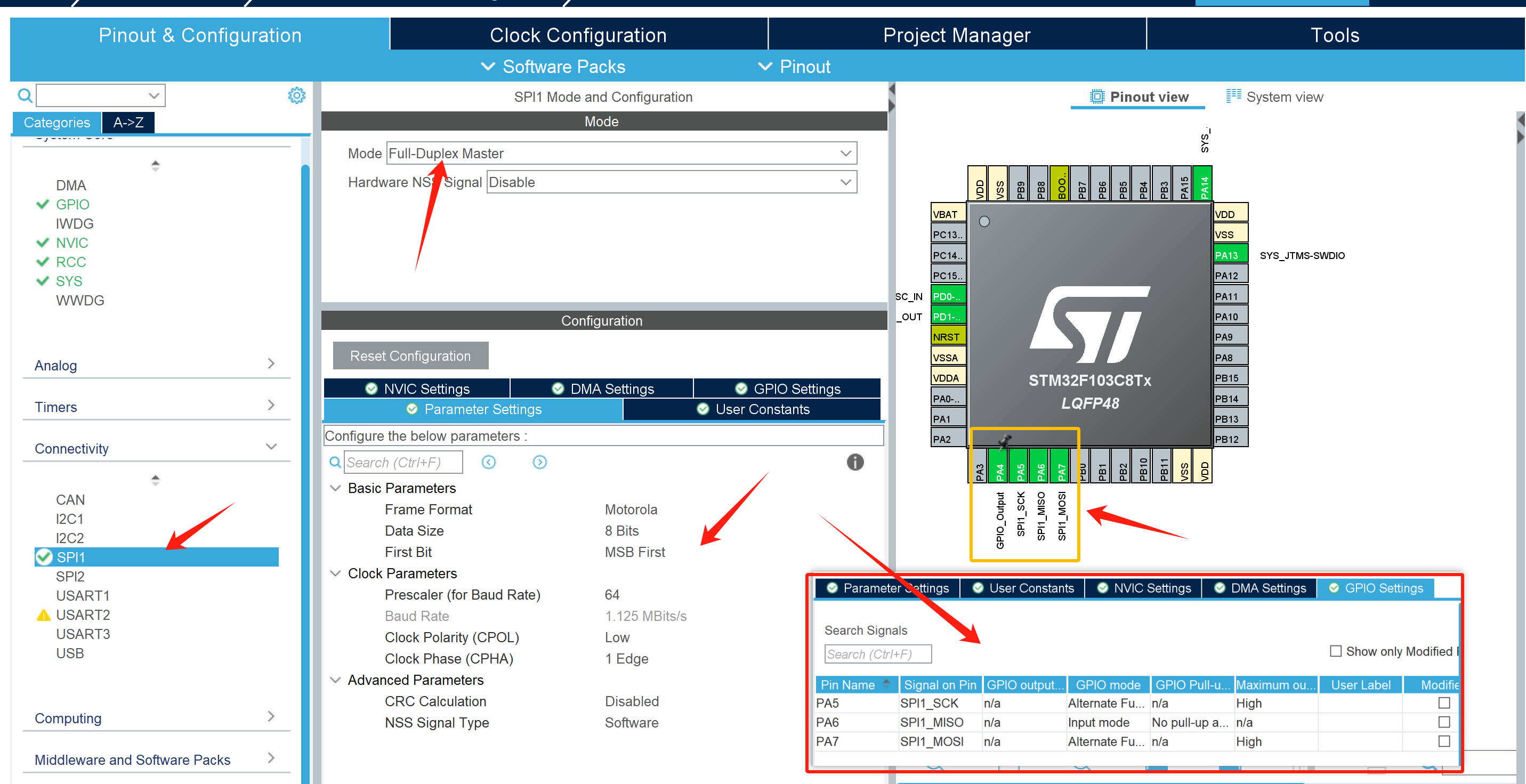Click the USART2 warning triangle icon
The image size is (1526, 784).
pos(43,615)
